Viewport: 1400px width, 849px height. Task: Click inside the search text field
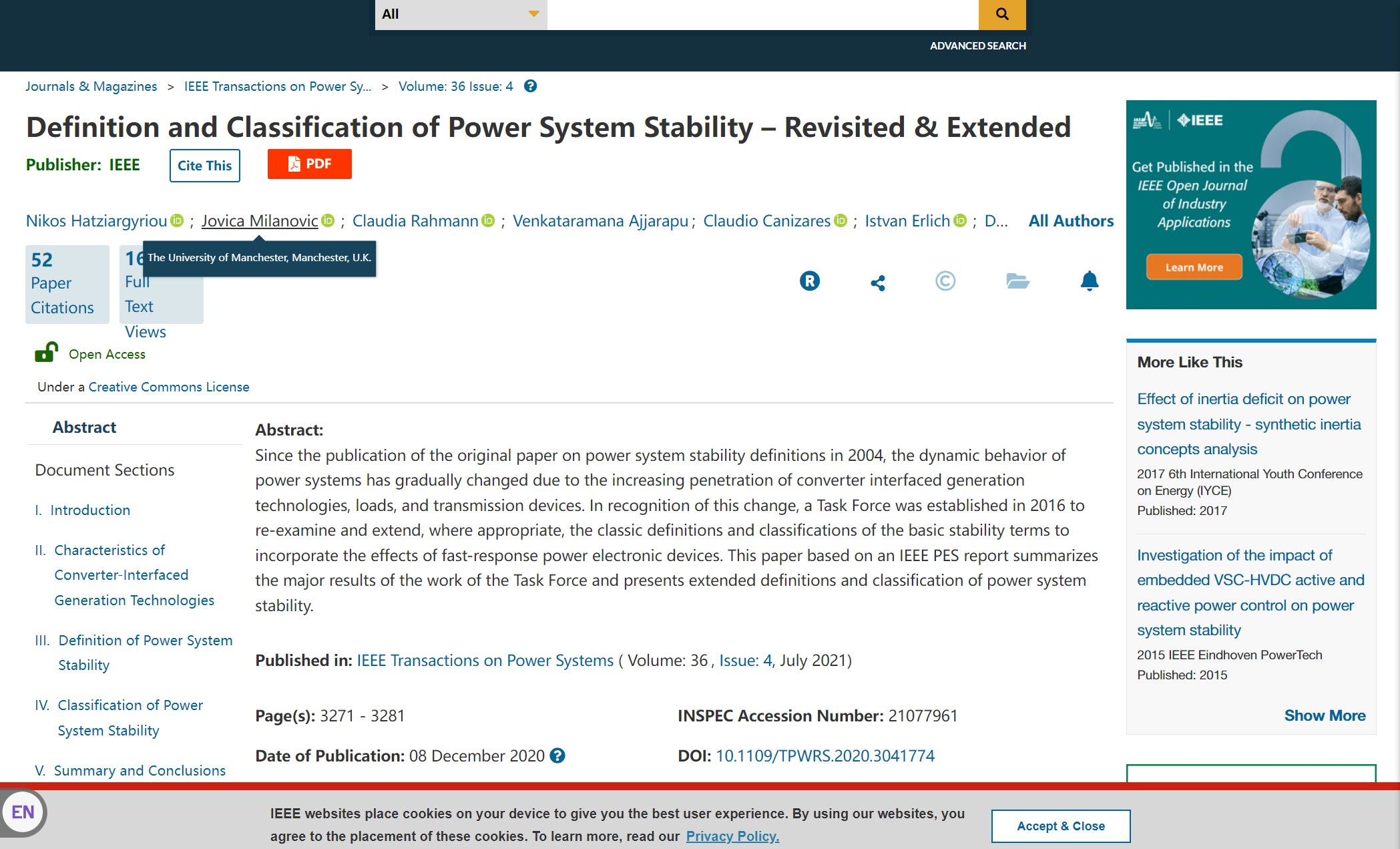click(x=762, y=14)
